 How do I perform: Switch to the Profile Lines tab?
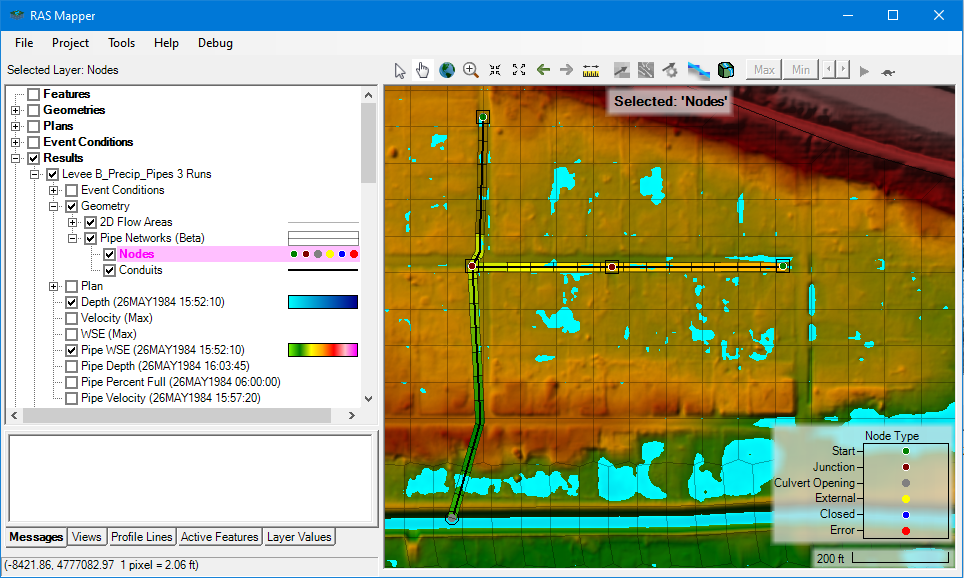(x=141, y=537)
